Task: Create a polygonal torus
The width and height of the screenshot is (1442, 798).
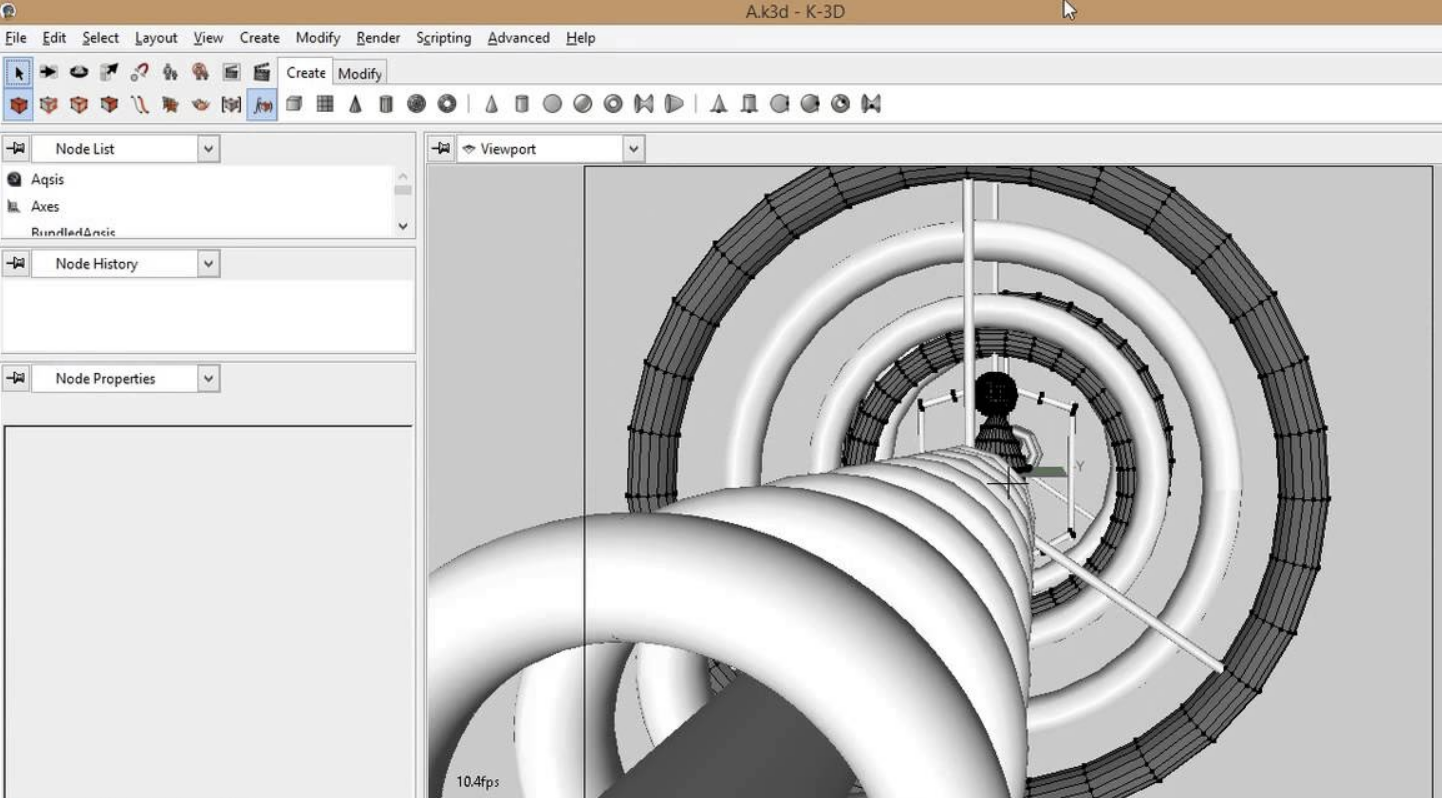Action: [x=447, y=103]
